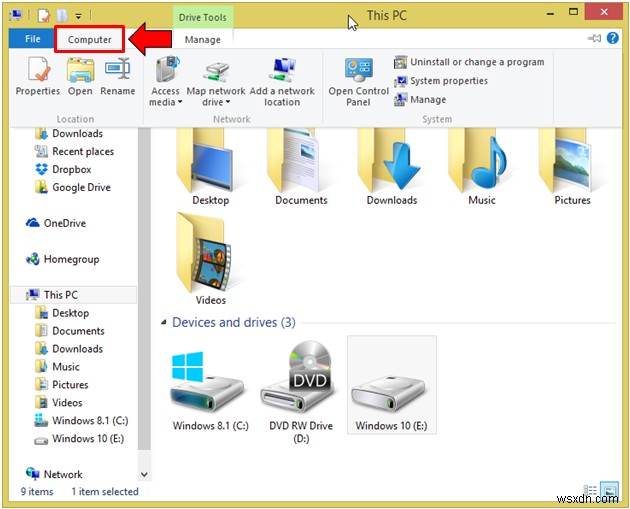The image size is (630, 509).
Task: Select the Videos folder icon
Action: (211, 260)
